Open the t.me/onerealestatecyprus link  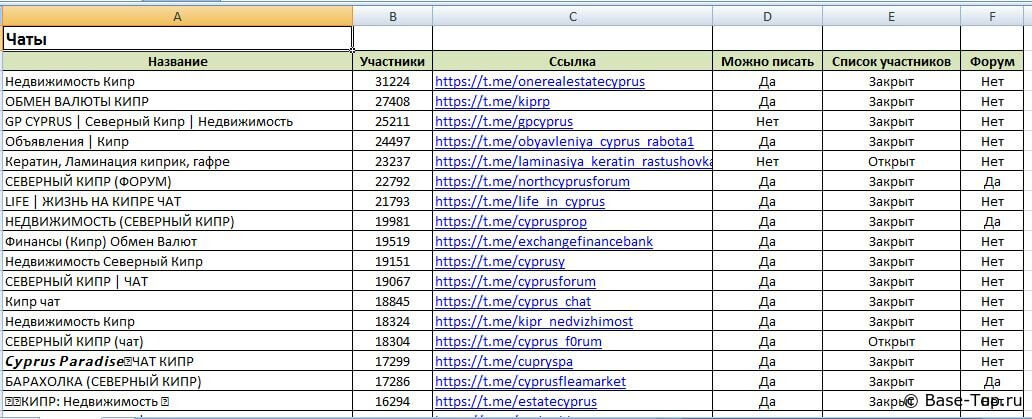(x=540, y=82)
